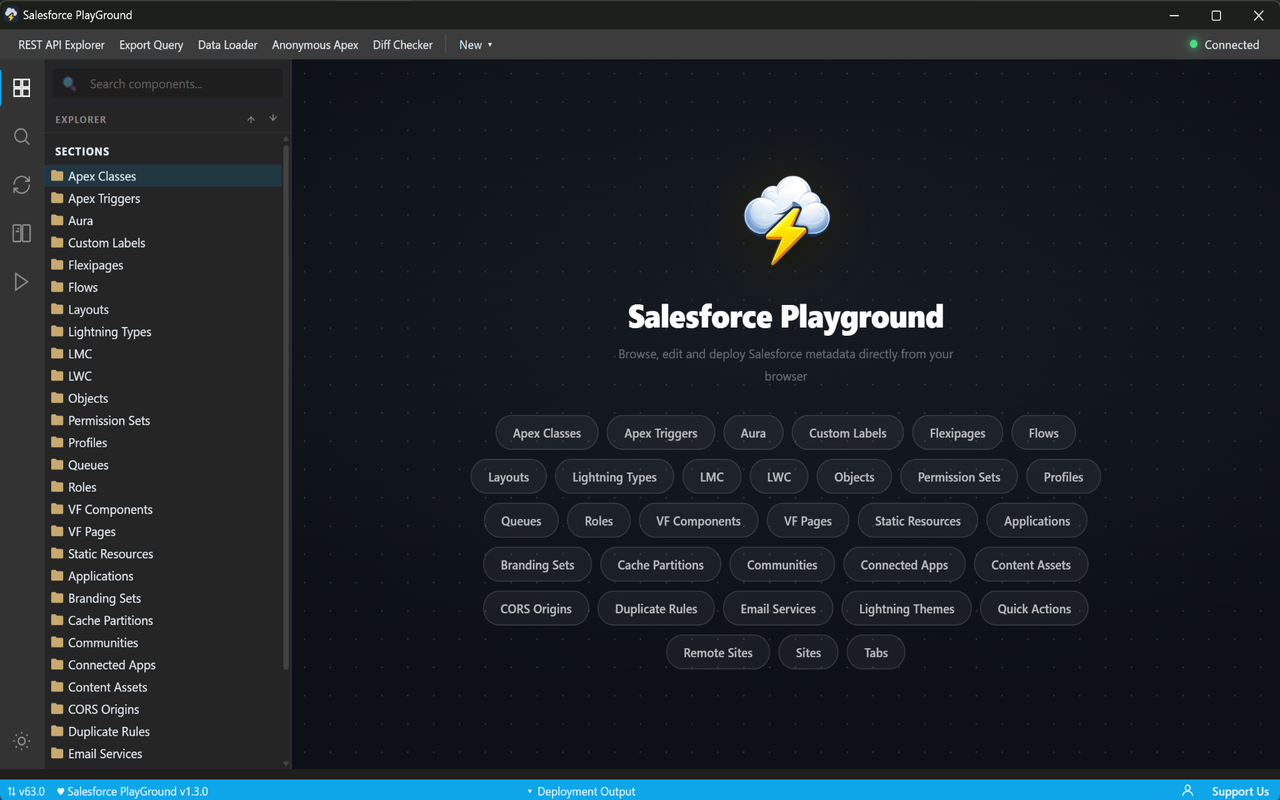Viewport: 1280px width, 800px height.
Task: Expand the Connected Apps tree folder
Action: coord(164,665)
